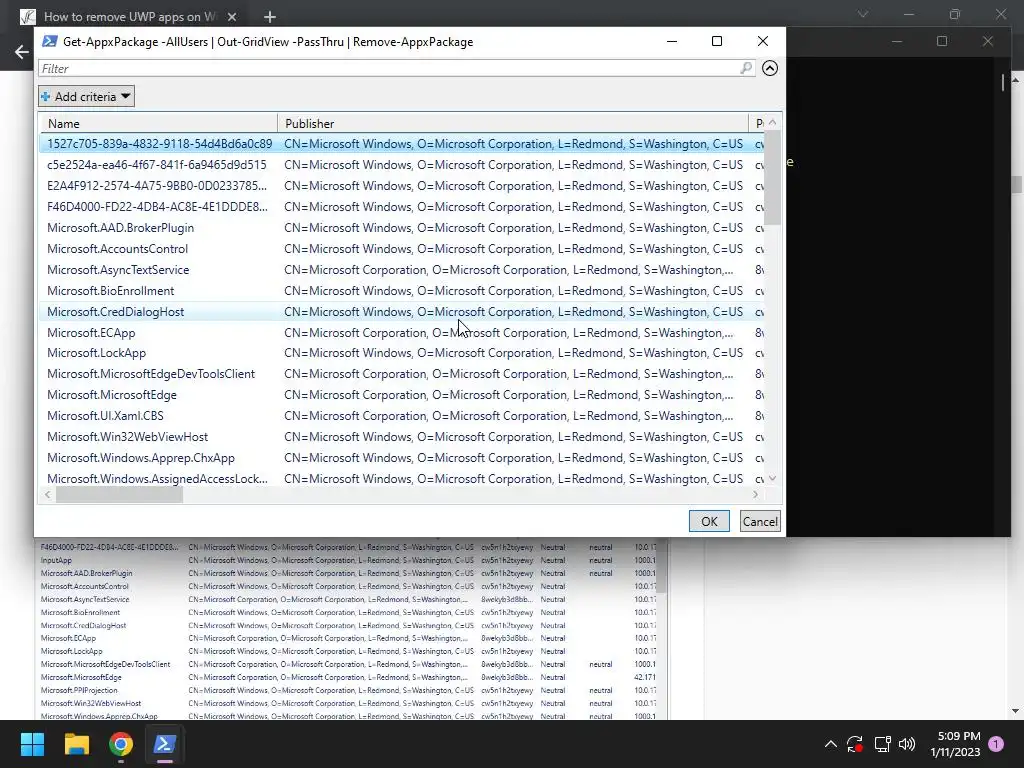
Task: Show hidden system tray icons
Action: coord(831,744)
